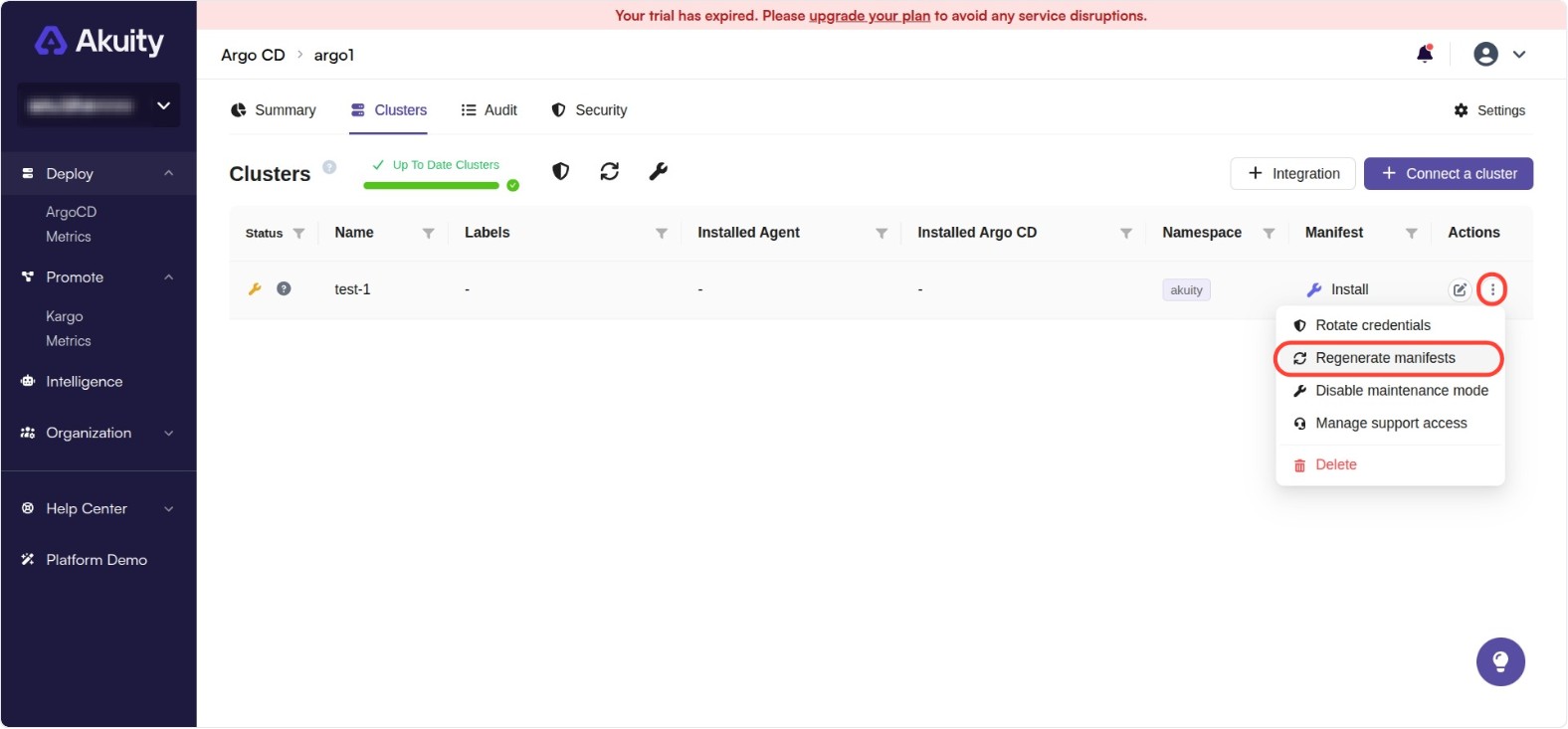Click the Up To Date Clusters progress bar
The image size is (1568, 729).
pos(431,186)
